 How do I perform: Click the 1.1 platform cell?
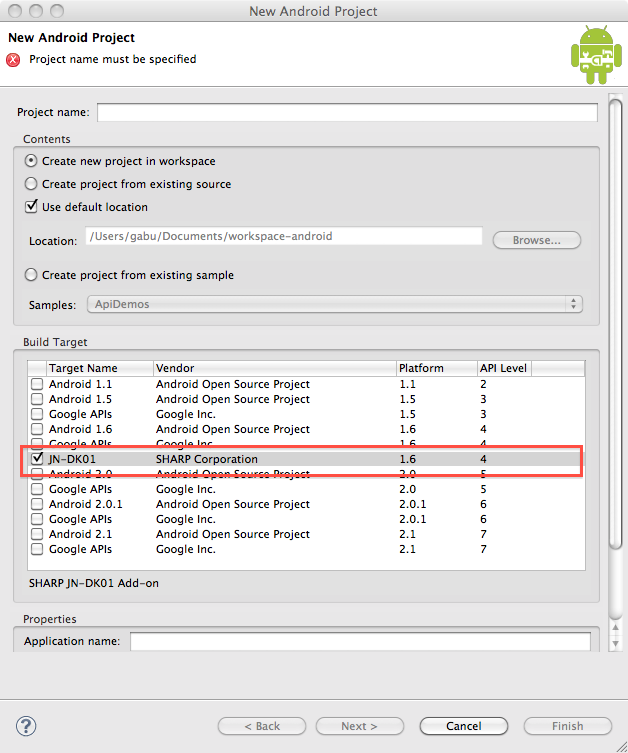[407, 384]
